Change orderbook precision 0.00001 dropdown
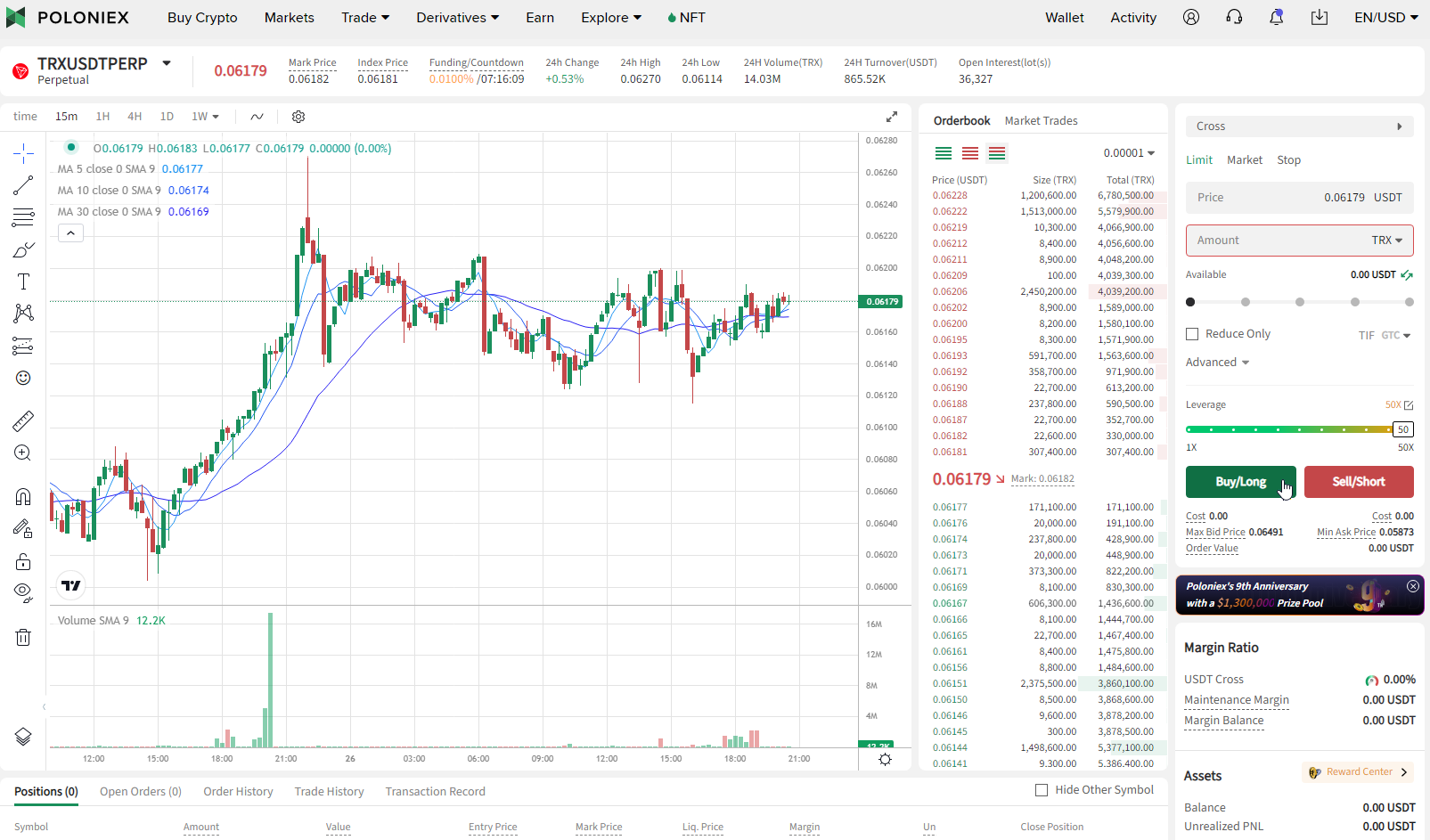The image size is (1430, 840). [x=1129, y=153]
